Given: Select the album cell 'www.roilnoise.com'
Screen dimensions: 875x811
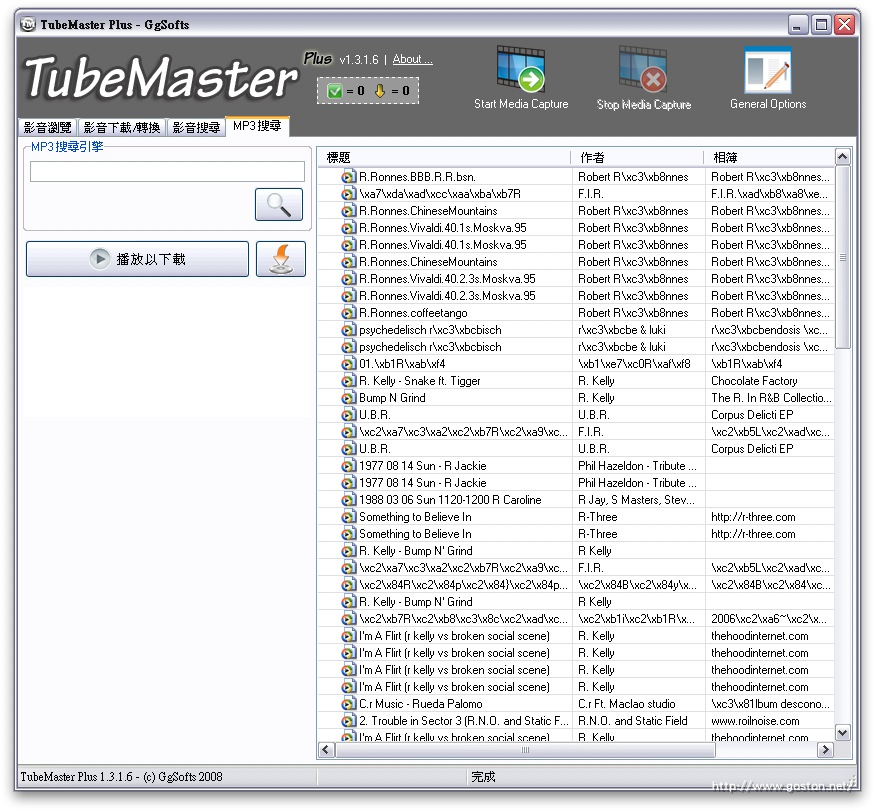Looking at the screenshot, I should 755,721.
